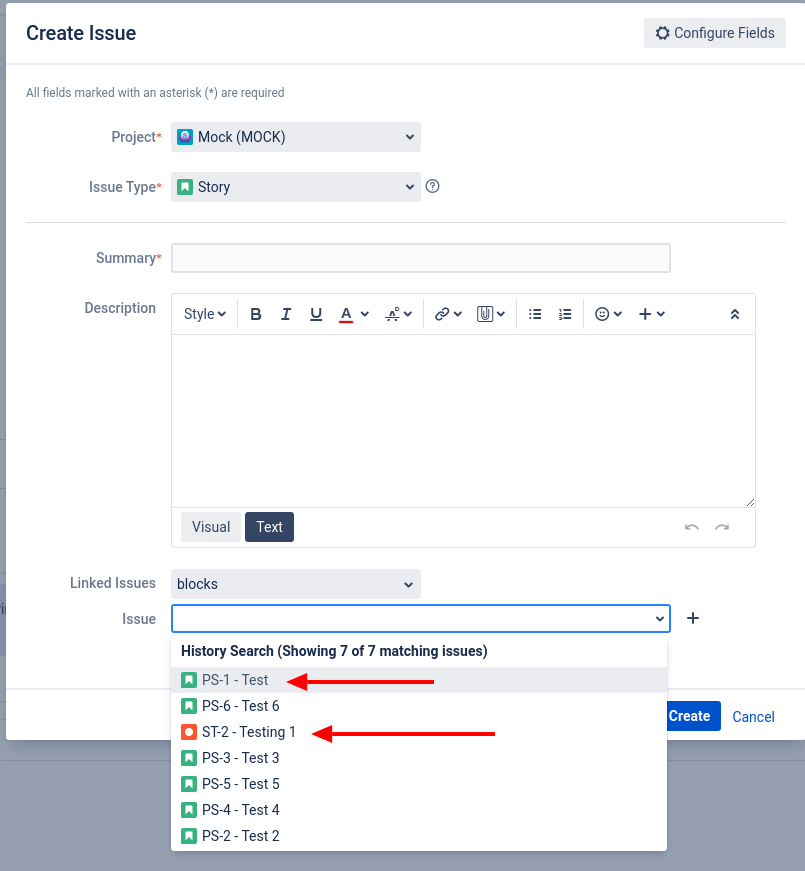Open more formatting options dropdown
The width and height of the screenshot is (805, 871).
398,314
